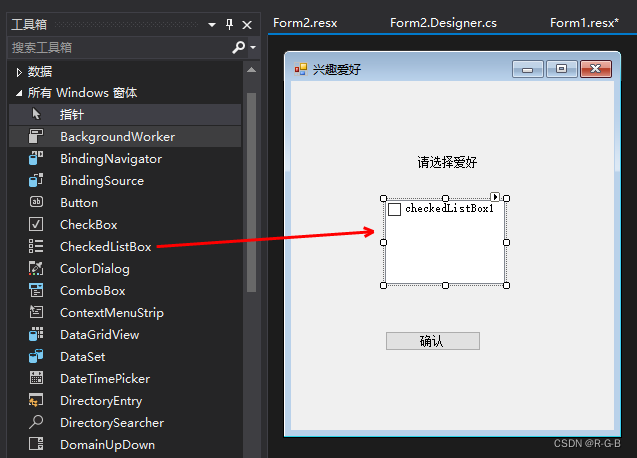Select the ColorDialog toolbox item
This screenshot has width=637, height=458.
coord(125,268)
